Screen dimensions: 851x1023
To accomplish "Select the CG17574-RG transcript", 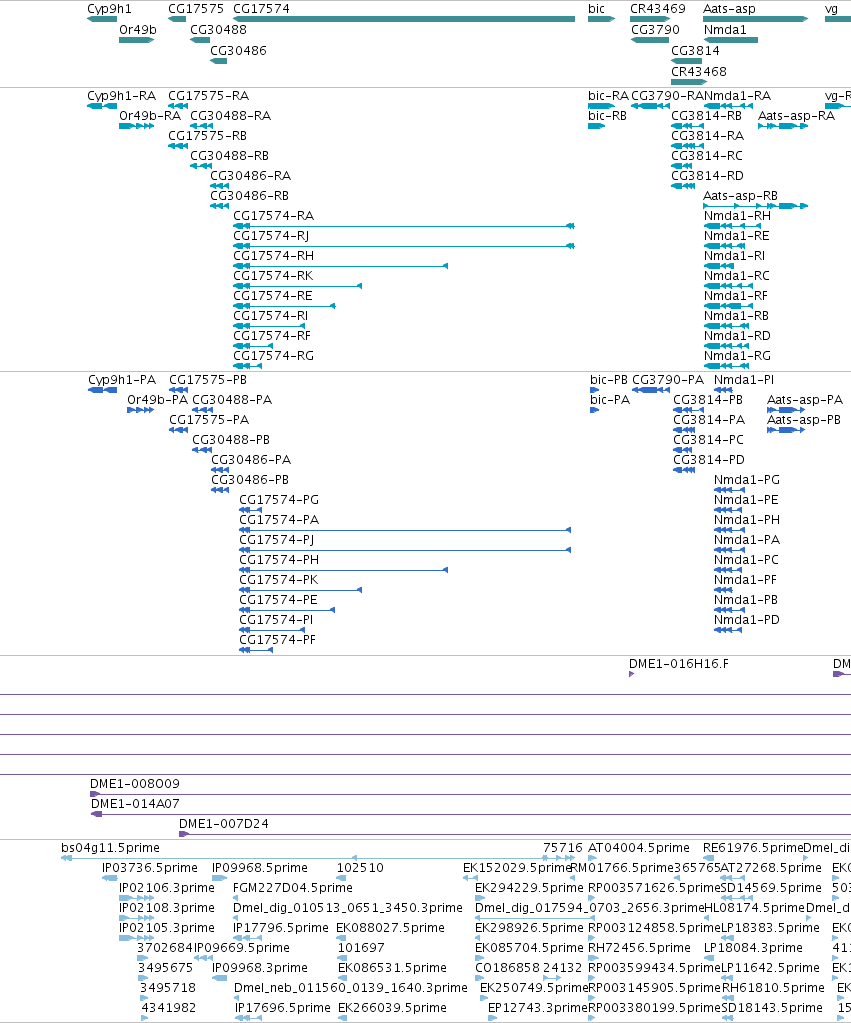I will pyautogui.click(x=247, y=366).
